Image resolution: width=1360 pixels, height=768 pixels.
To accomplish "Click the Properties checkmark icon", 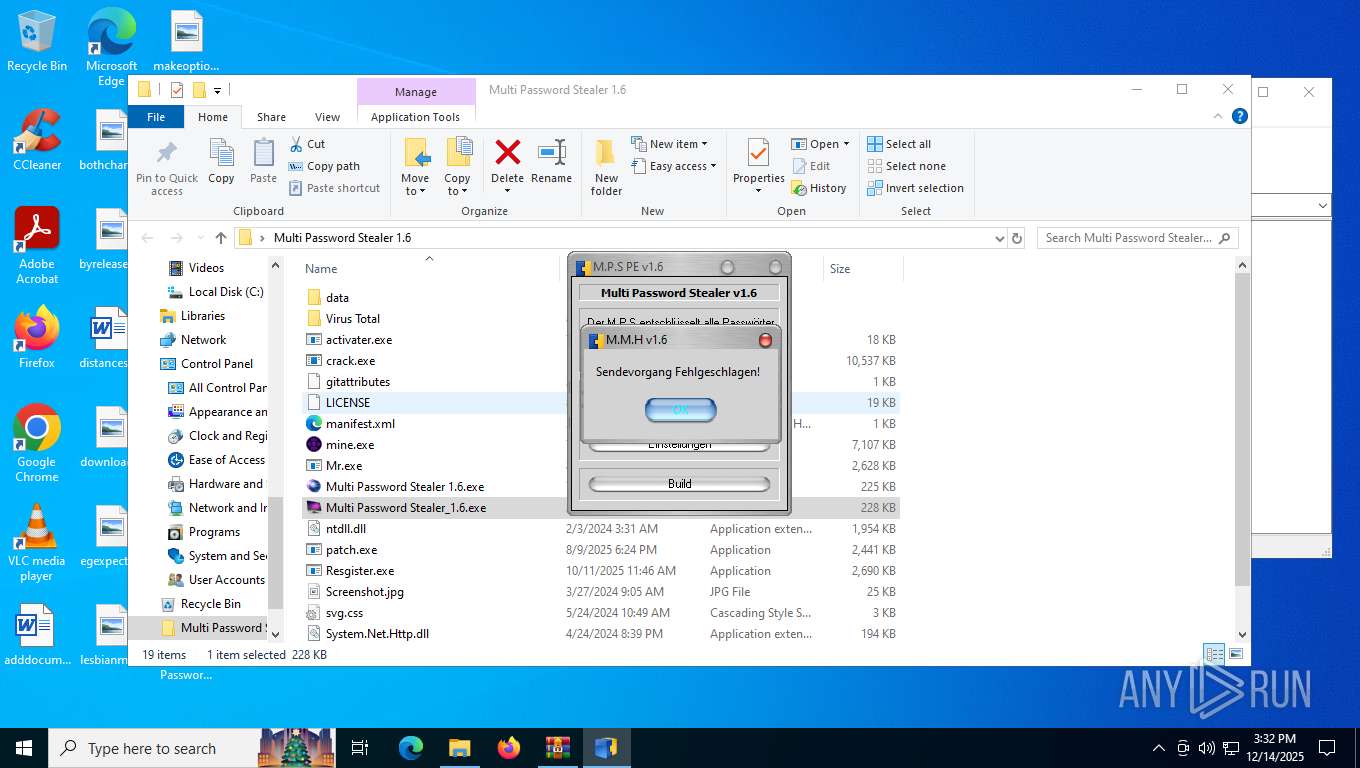I will [x=759, y=153].
